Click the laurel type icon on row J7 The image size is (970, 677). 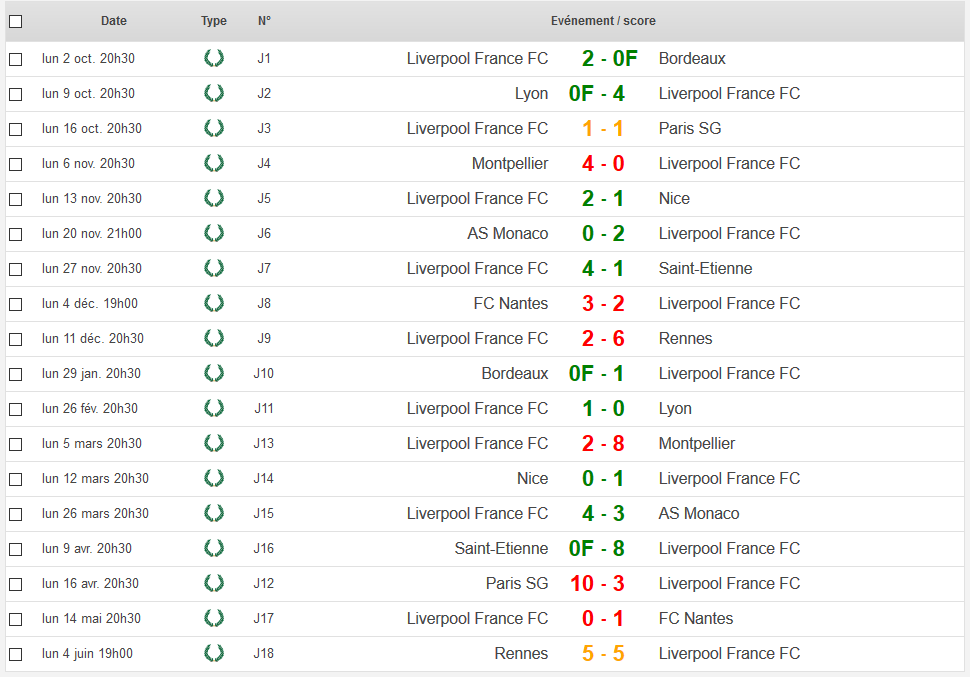pos(213,268)
